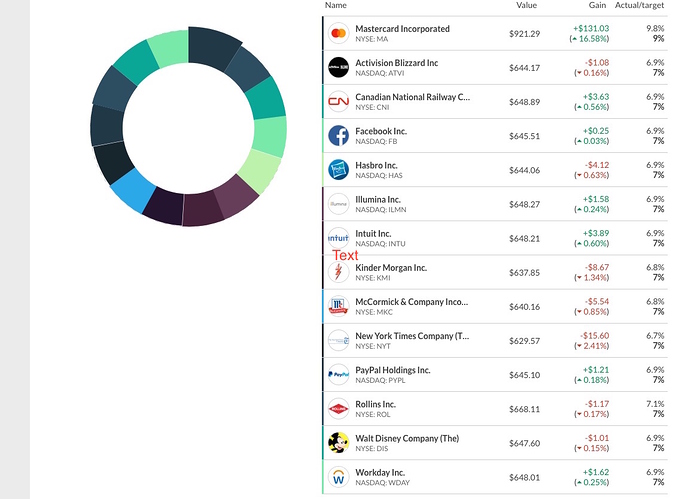
Task: Click the Workday logo icon
Action: pos(338,477)
